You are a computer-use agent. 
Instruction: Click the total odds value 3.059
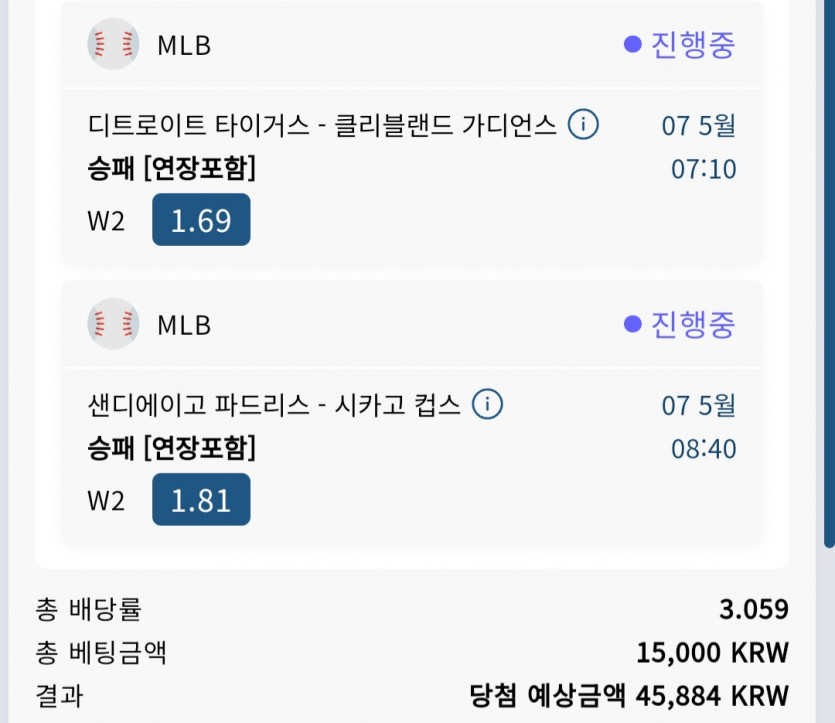[x=754, y=609]
